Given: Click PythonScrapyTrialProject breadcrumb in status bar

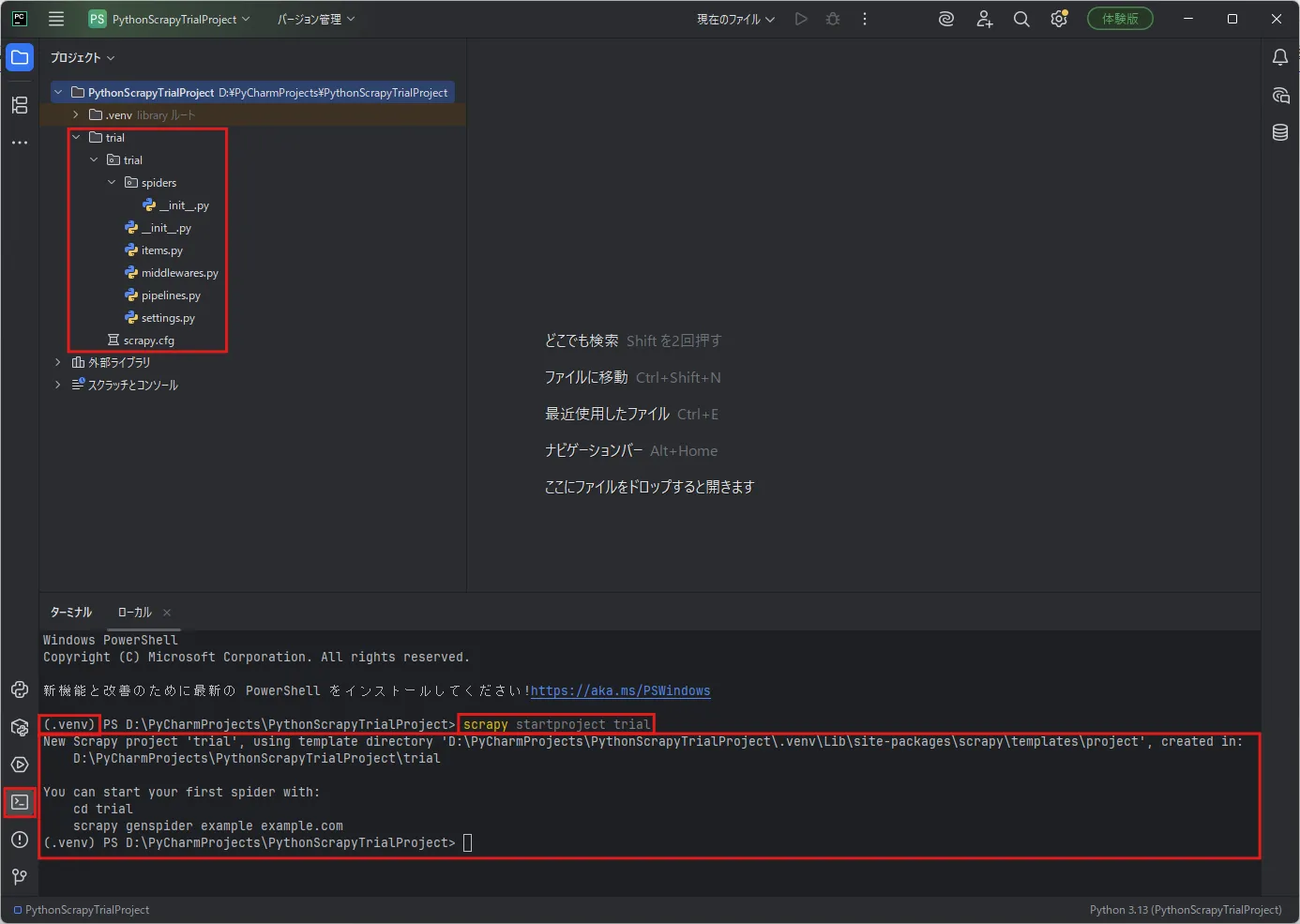Looking at the screenshot, I should coord(82,910).
